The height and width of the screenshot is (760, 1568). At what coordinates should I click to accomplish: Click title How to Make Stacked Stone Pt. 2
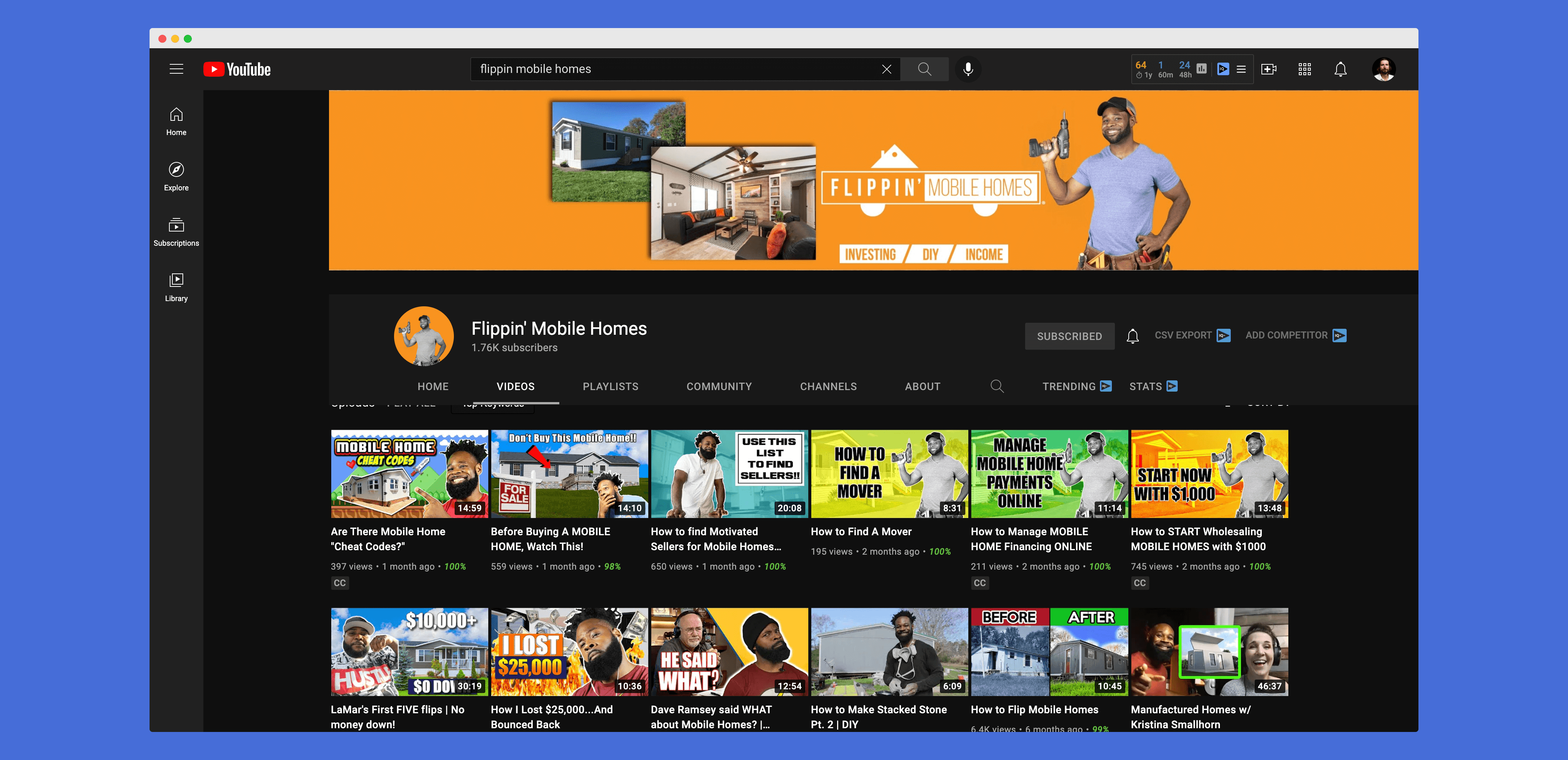(x=878, y=717)
